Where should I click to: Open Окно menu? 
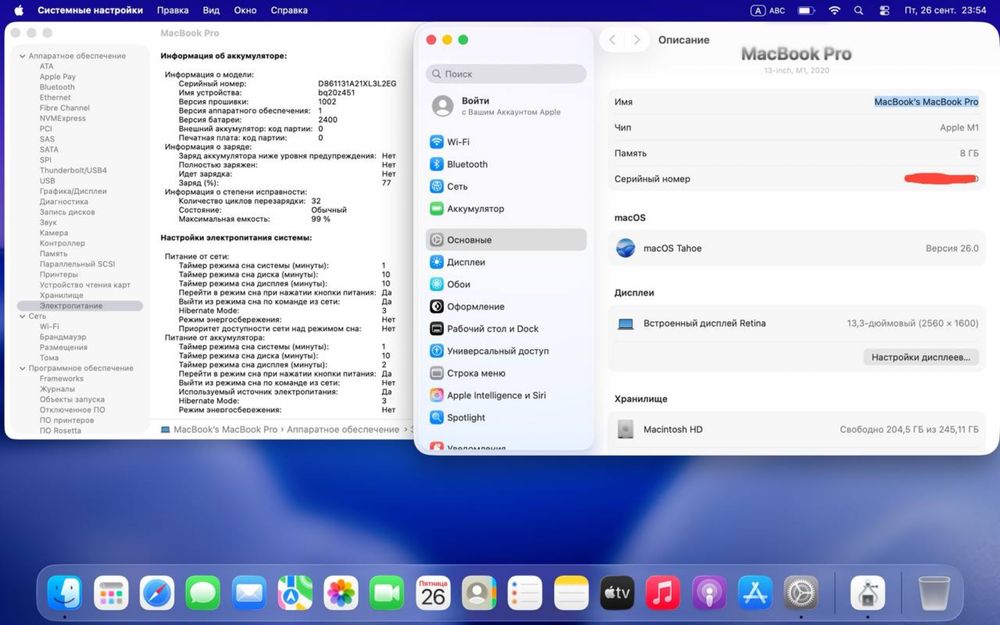click(245, 10)
